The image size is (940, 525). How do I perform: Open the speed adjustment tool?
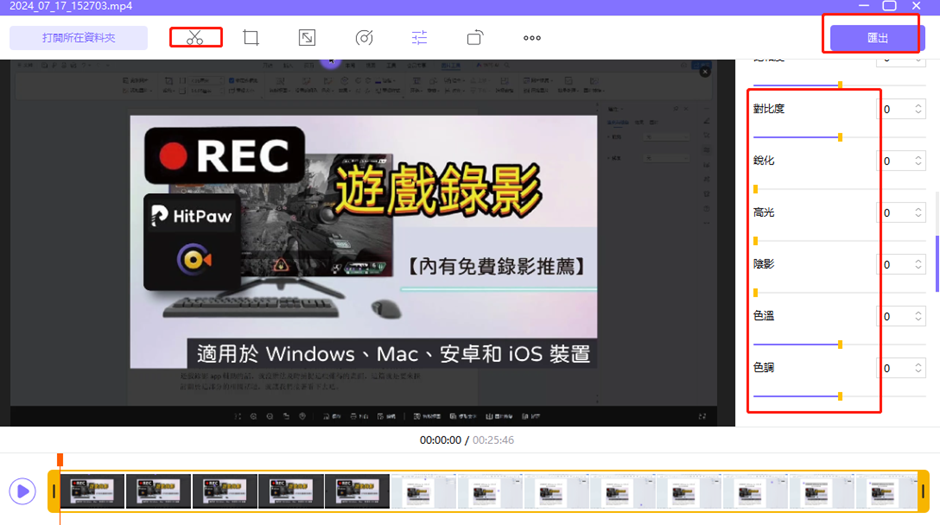click(x=364, y=38)
